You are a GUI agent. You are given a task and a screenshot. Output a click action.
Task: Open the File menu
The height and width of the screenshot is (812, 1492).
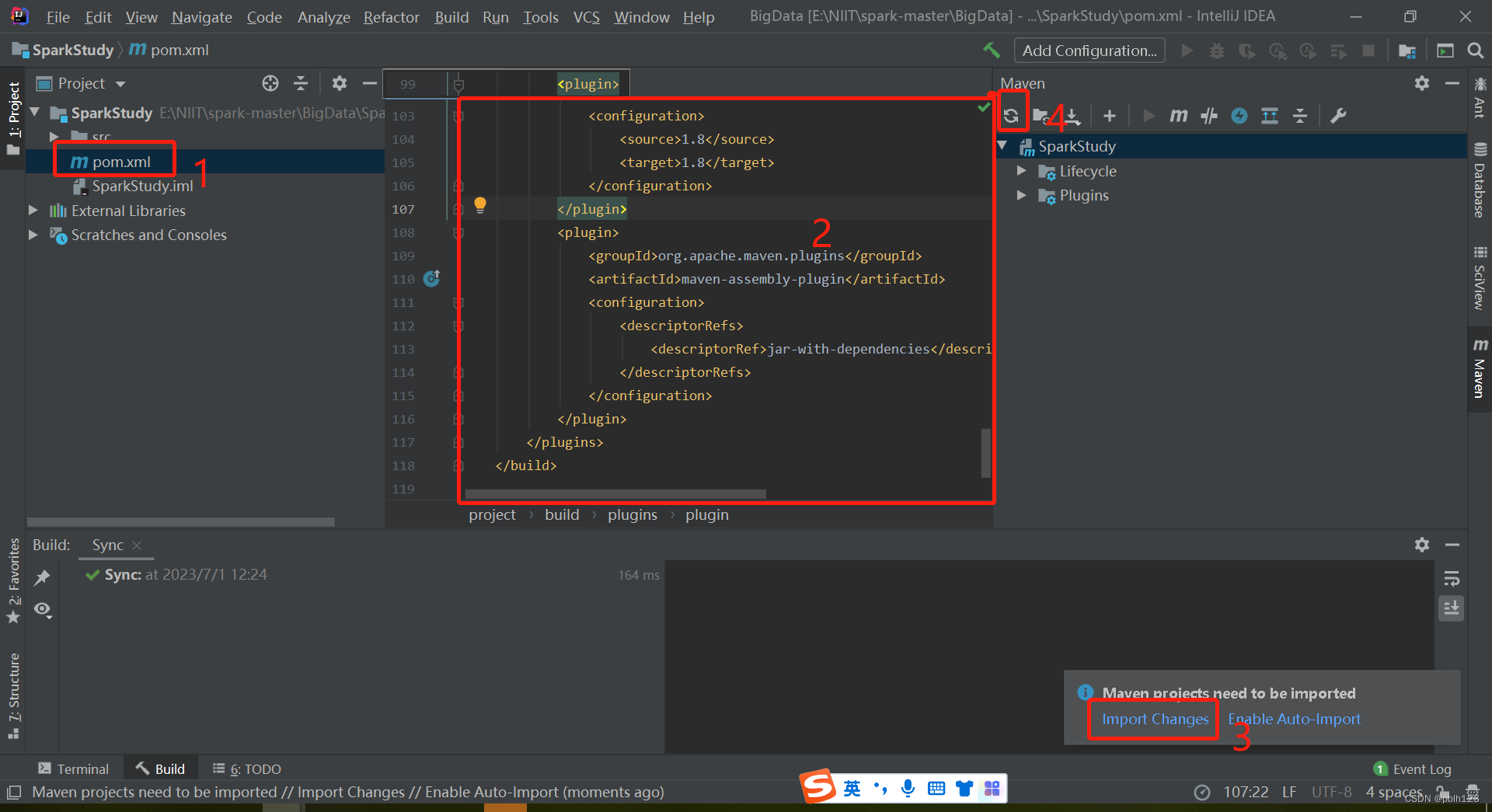point(58,17)
